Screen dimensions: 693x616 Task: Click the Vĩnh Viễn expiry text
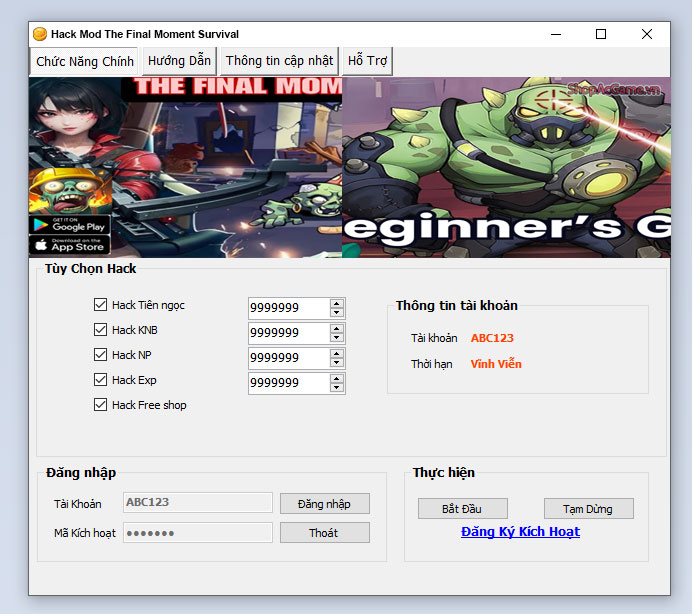496,364
